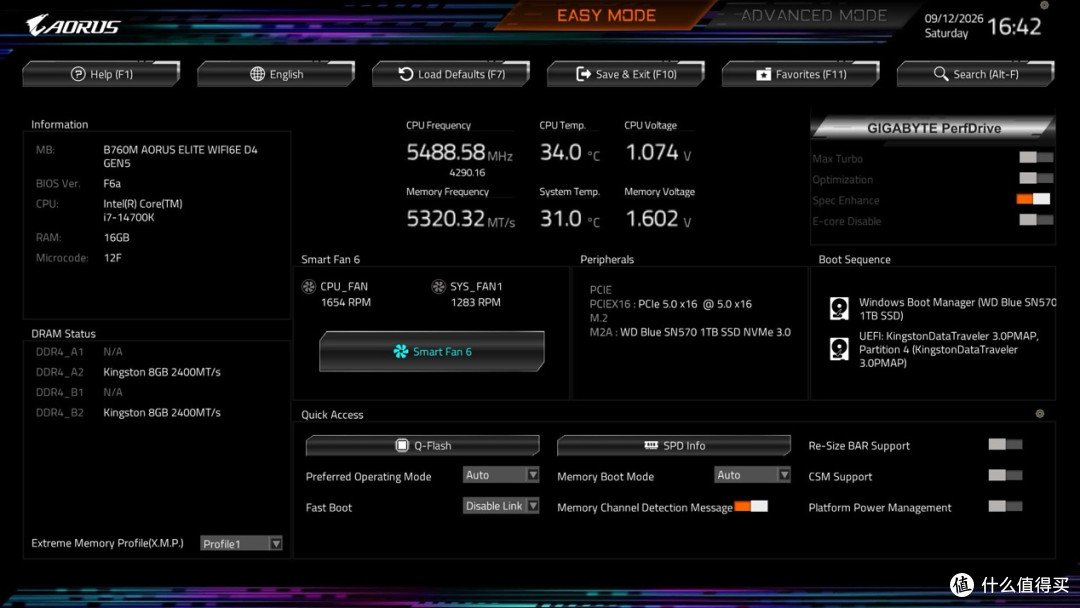Open Help (F1) button
1080x608 pixels.
coord(101,74)
